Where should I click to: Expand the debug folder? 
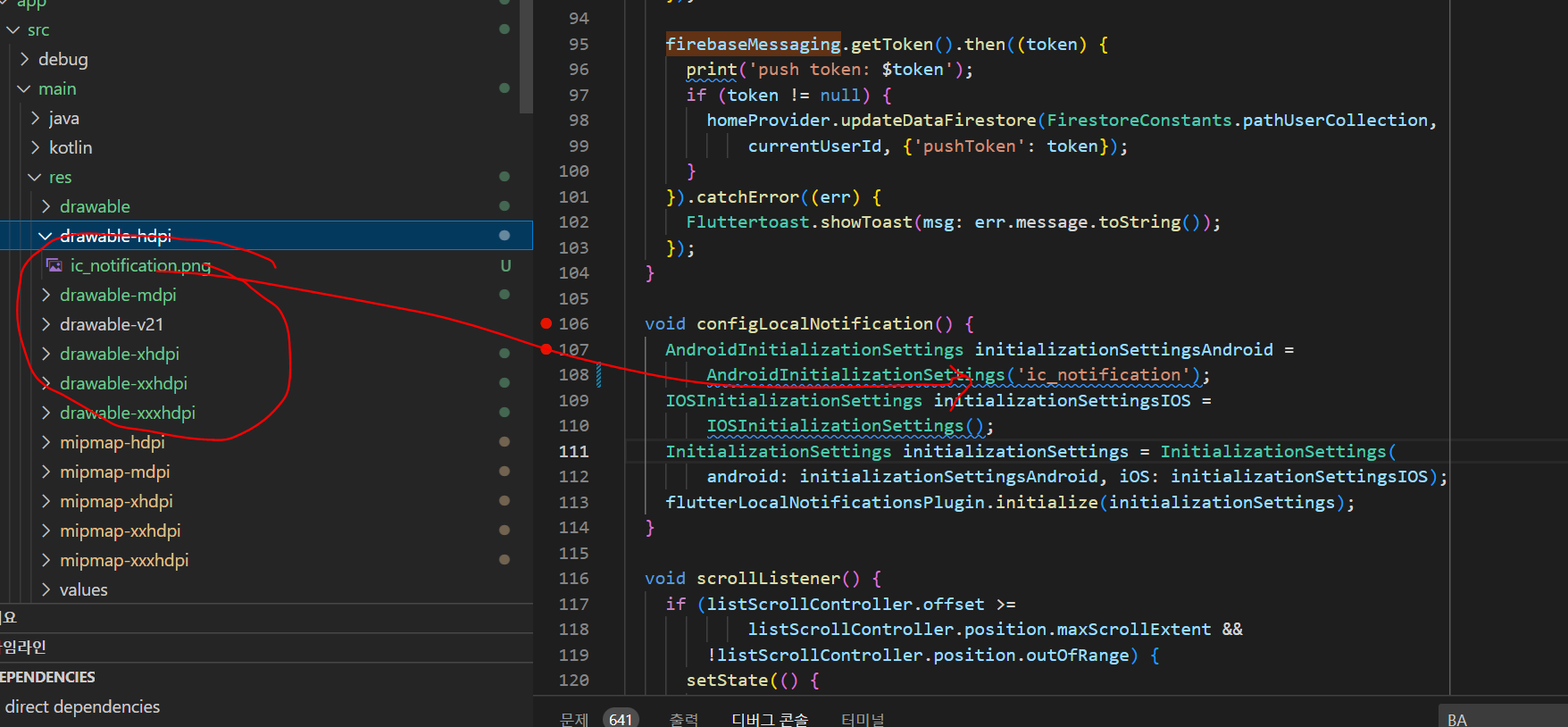pos(25,60)
